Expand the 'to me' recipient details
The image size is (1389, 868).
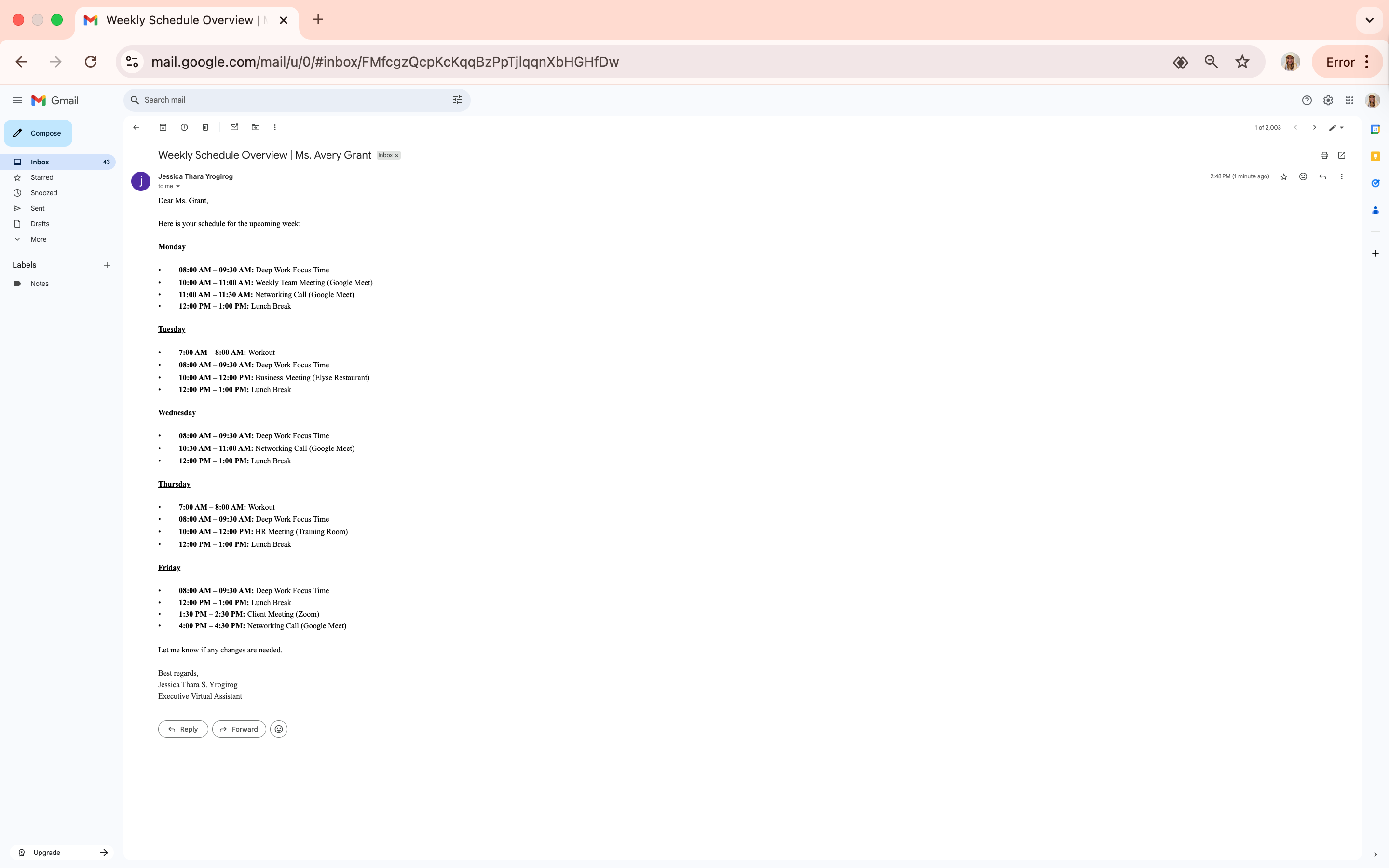click(x=178, y=187)
